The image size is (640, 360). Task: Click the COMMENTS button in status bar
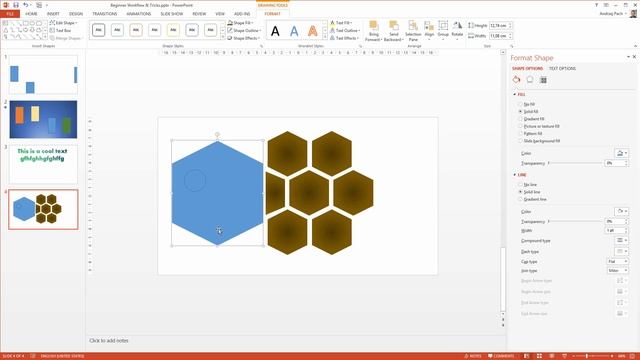click(x=501, y=356)
